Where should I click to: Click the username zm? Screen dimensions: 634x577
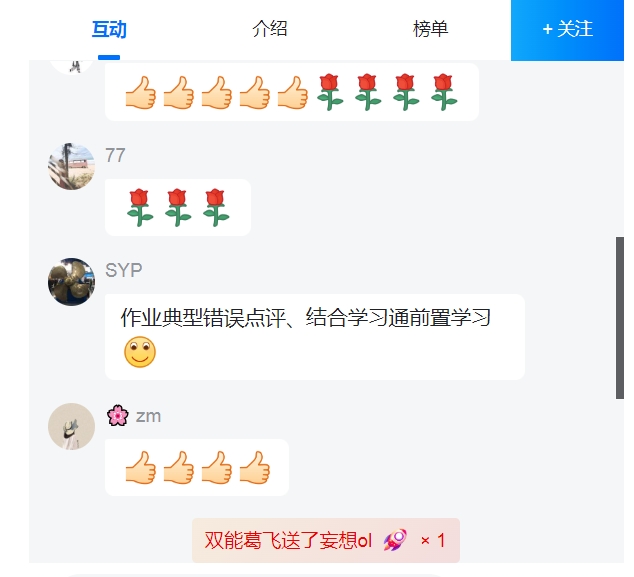coord(148,416)
